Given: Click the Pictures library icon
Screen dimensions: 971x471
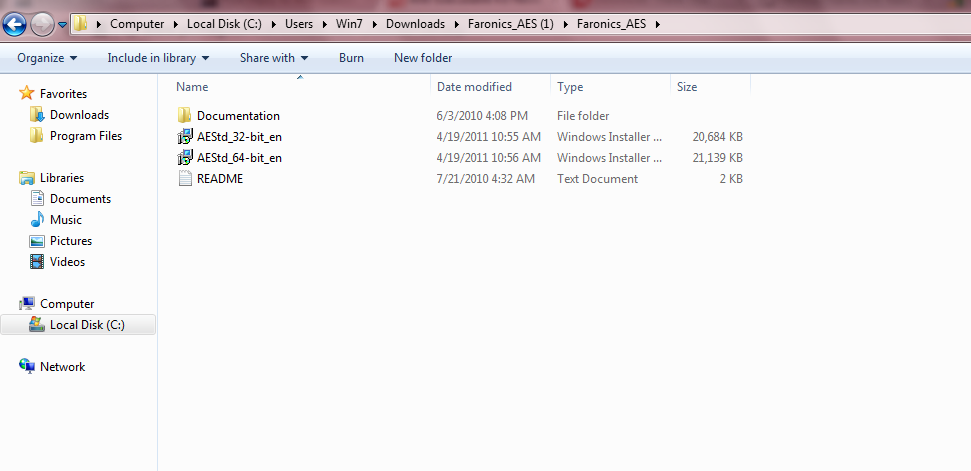Looking at the screenshot, I should point(37,241).
